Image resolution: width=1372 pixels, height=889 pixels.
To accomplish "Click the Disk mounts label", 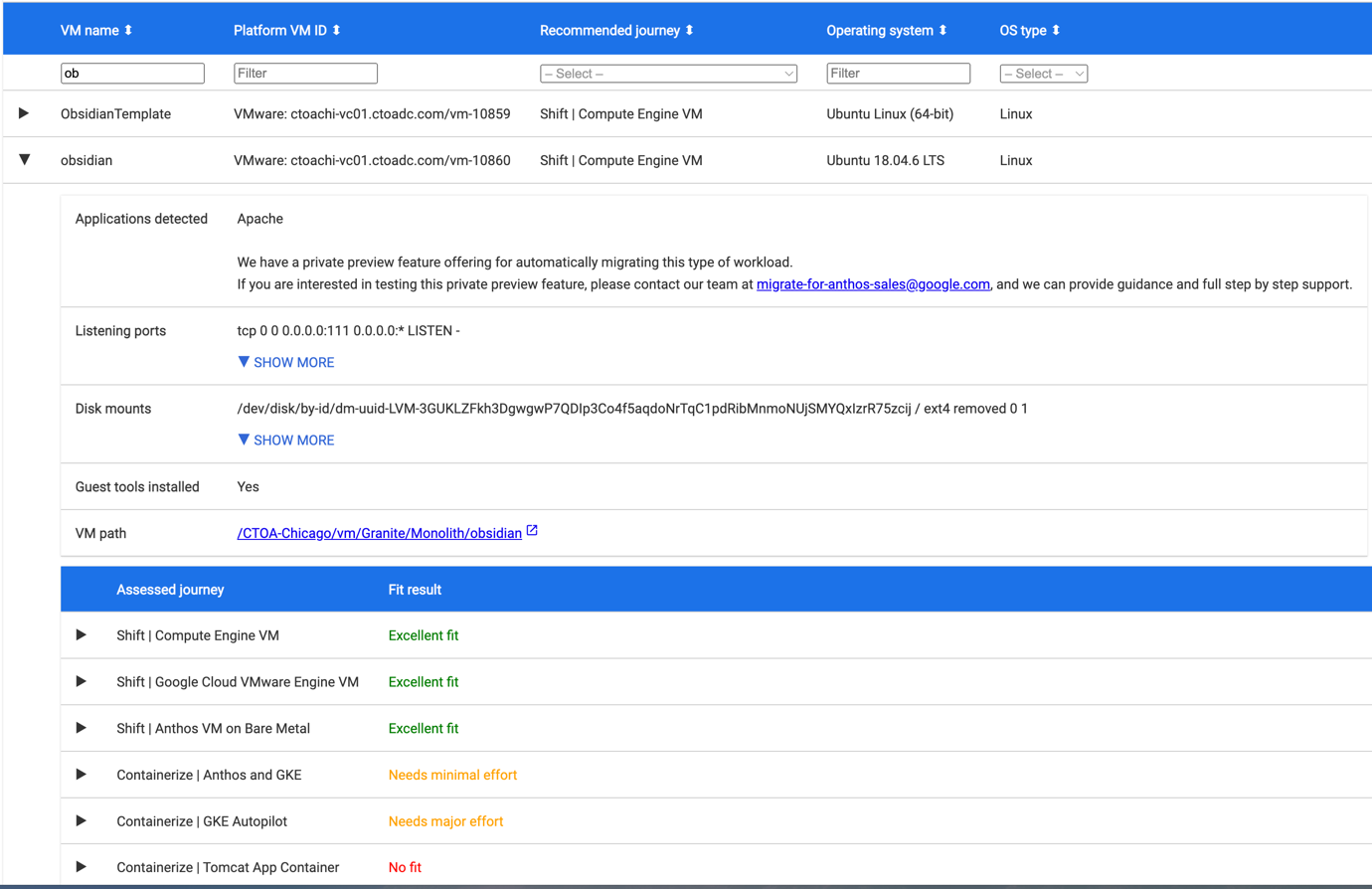I will [x=113, y=409].
